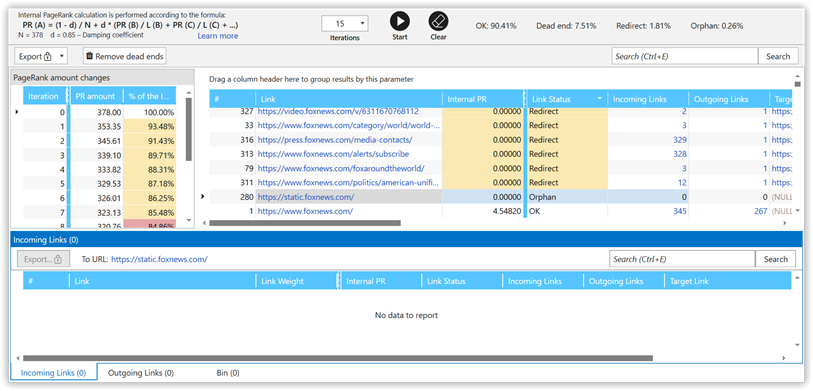Sort by the Iteration column header
The width and height of the screenshot is (813, 391).
[45, 96]
